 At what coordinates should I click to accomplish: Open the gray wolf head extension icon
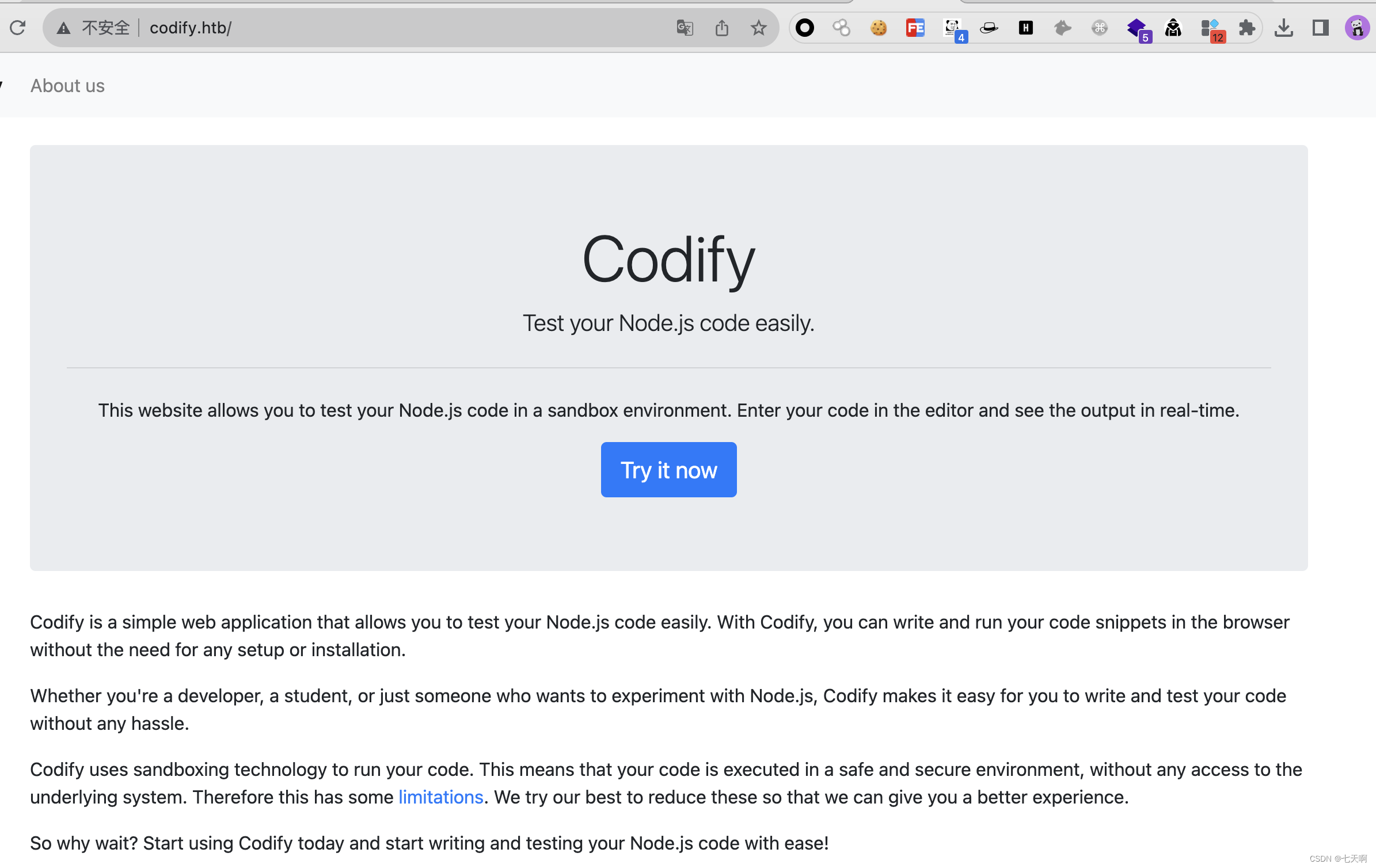(x=1063, y=28)
